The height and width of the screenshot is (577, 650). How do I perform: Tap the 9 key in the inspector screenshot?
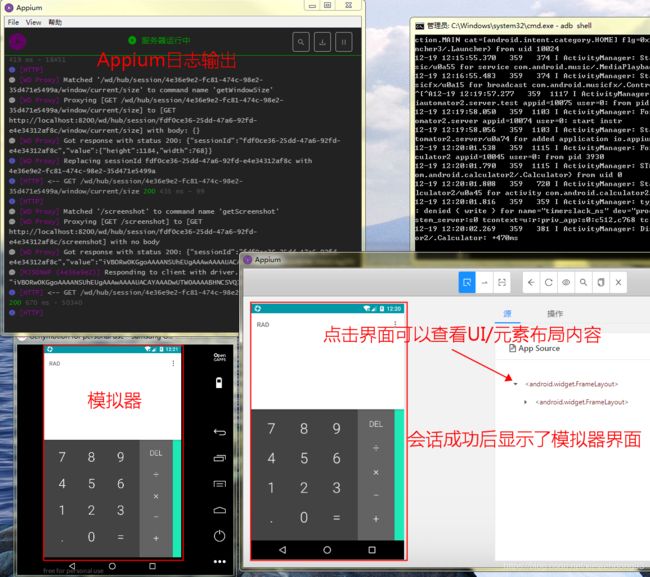click(x=336, y=428)
